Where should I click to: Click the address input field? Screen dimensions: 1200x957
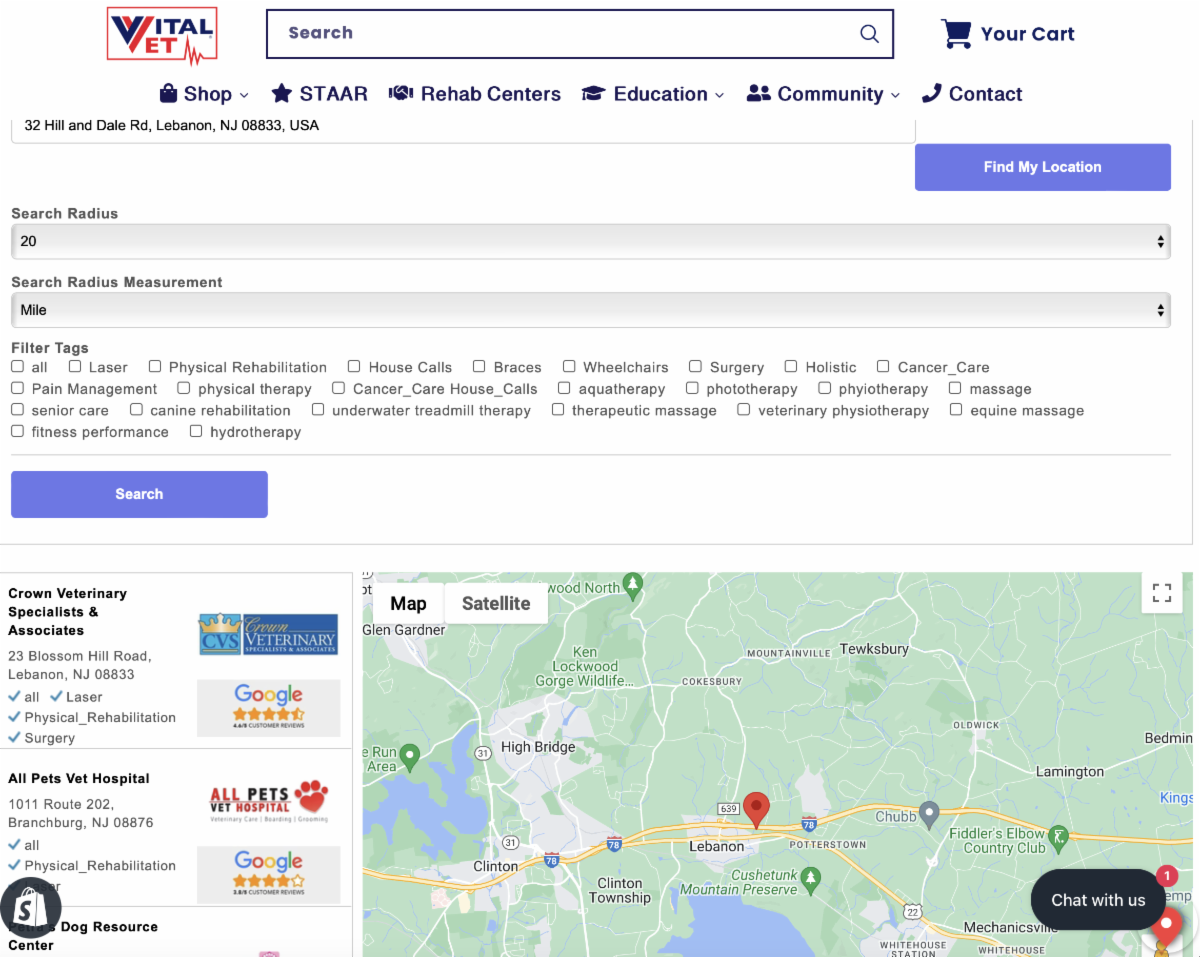[462, 127]
